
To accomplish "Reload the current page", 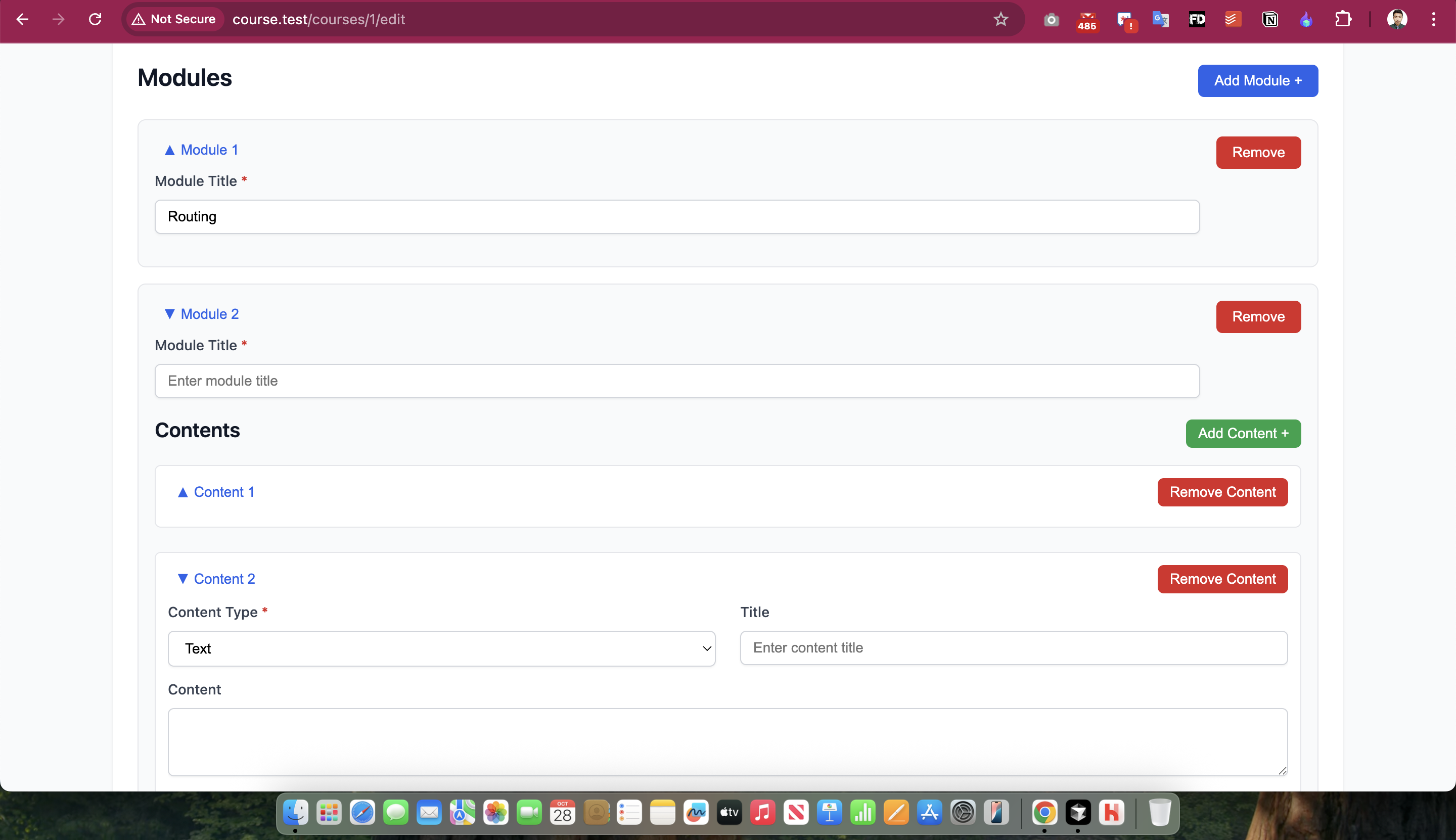I will 95,19.
